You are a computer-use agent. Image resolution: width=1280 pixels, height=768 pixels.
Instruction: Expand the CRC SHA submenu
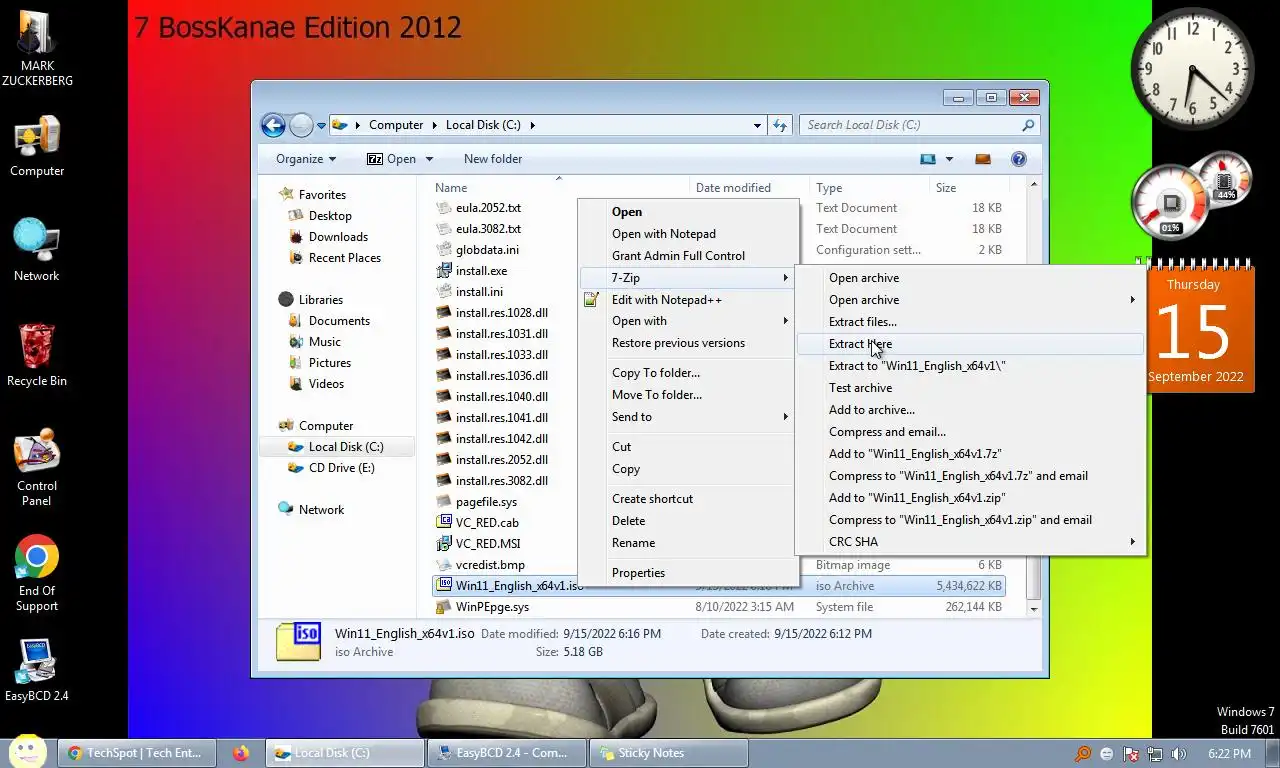(x=970, y=542)
